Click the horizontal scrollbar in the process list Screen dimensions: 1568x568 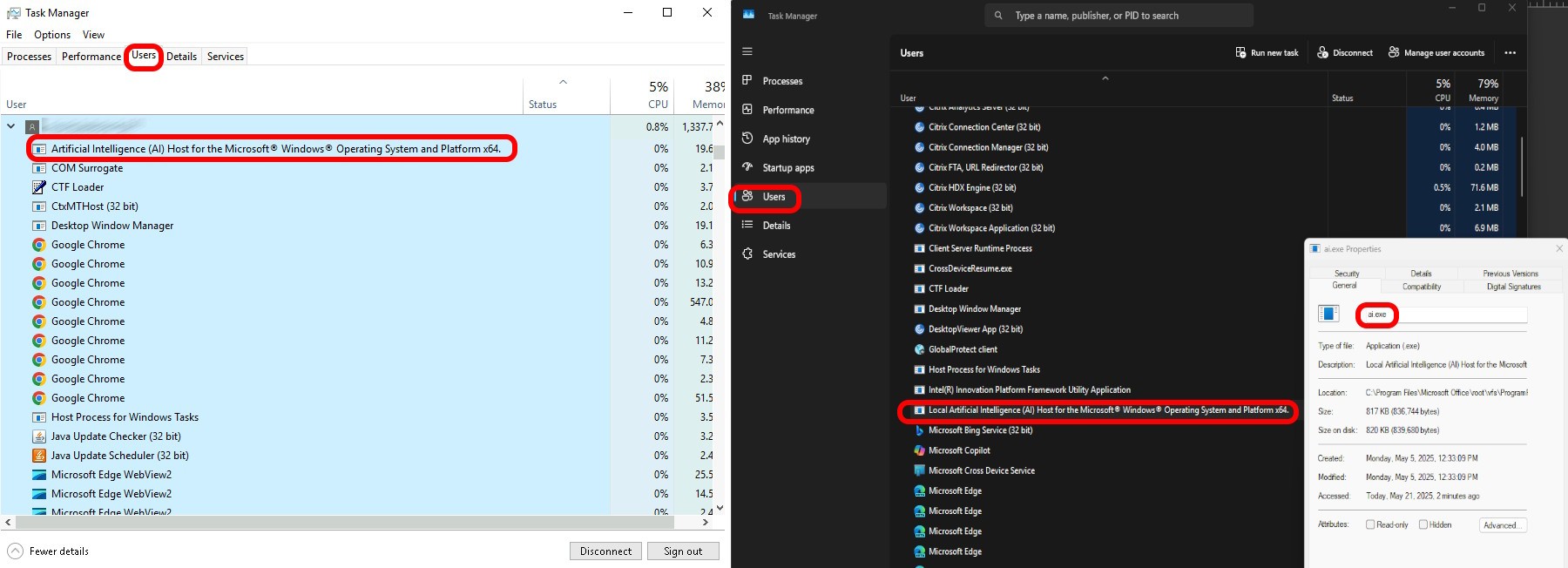pyautogui.click(x=348, y=522)
